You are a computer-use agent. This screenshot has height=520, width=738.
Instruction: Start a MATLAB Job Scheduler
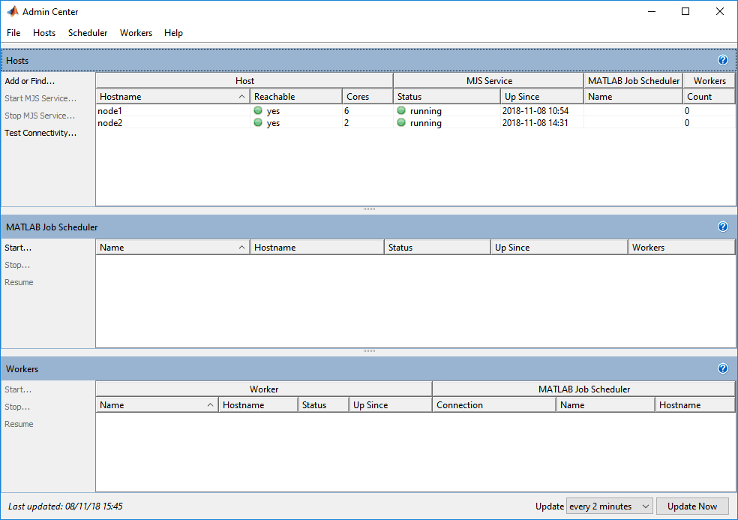(x=18, y=248)
